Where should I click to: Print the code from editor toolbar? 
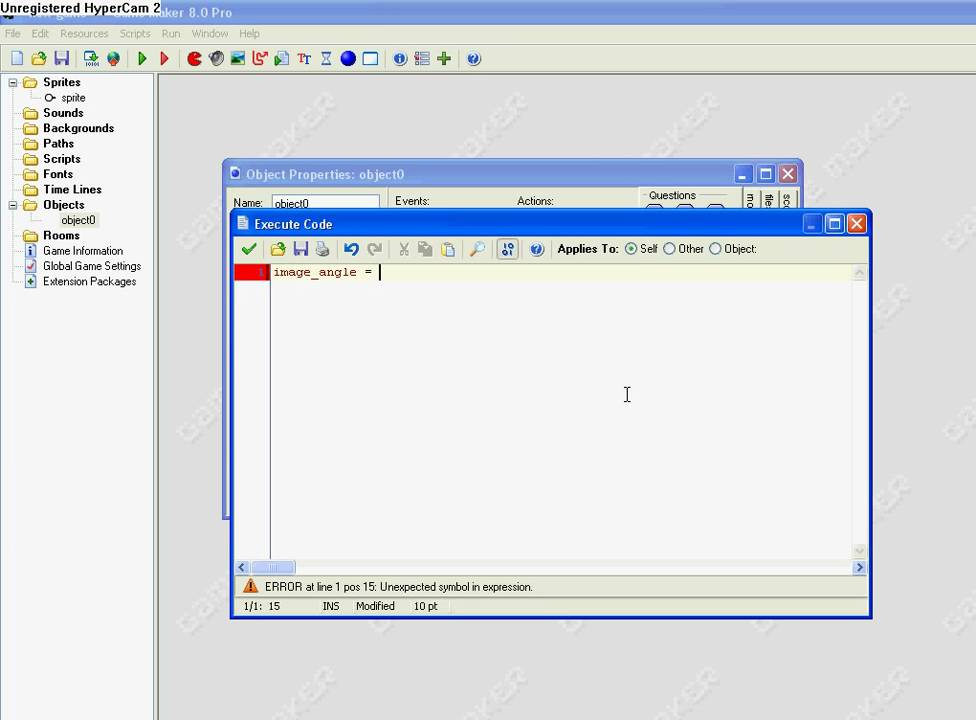pos(322,249)
